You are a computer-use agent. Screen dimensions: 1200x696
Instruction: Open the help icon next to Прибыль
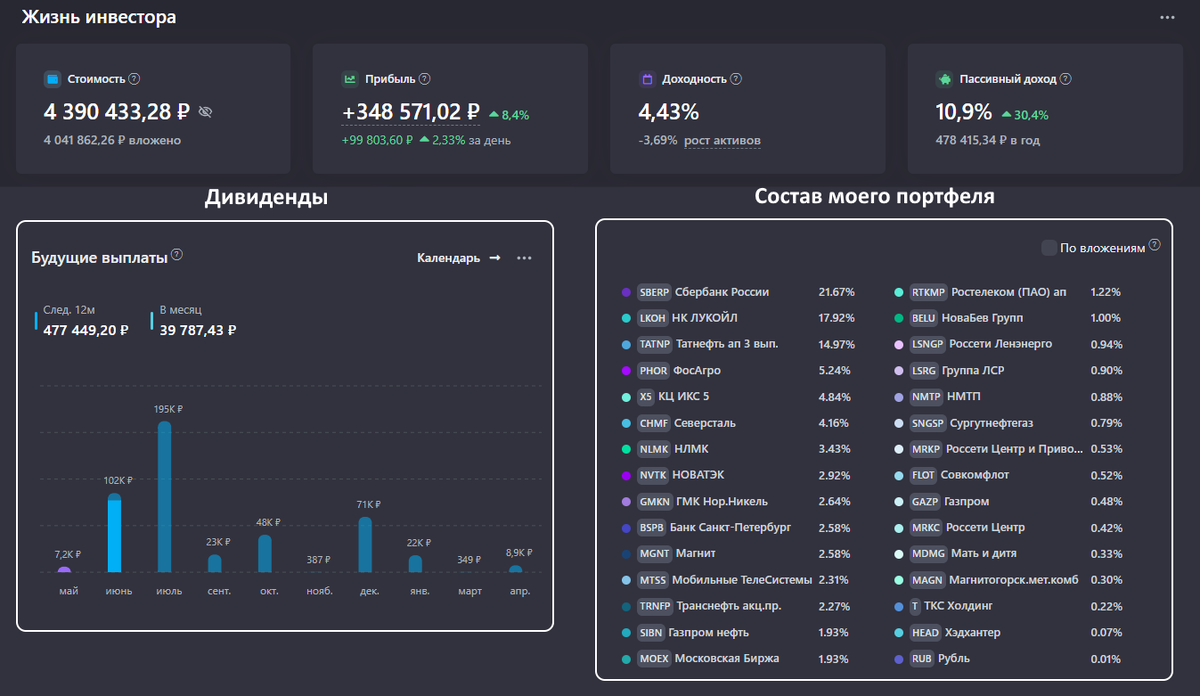coord(425,79)
